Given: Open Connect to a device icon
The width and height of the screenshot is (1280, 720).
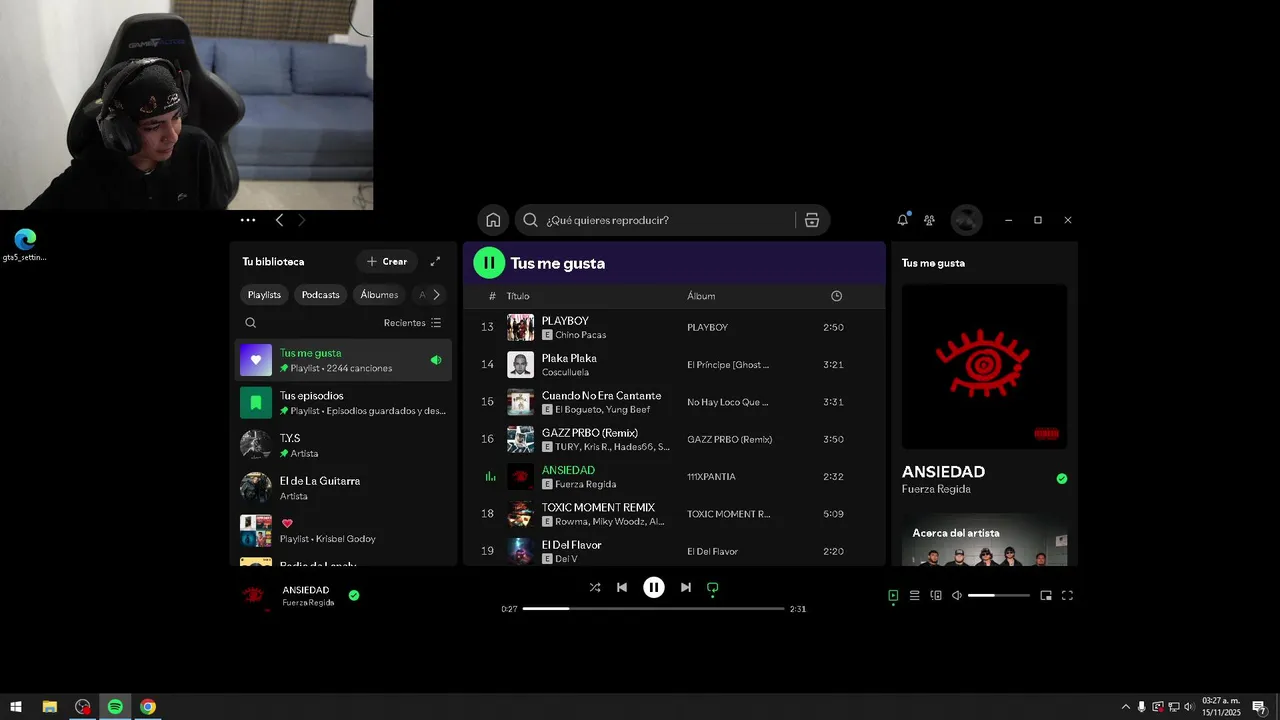Looking at the screenshot, I should pyautogui.click(x=936, y=595).
